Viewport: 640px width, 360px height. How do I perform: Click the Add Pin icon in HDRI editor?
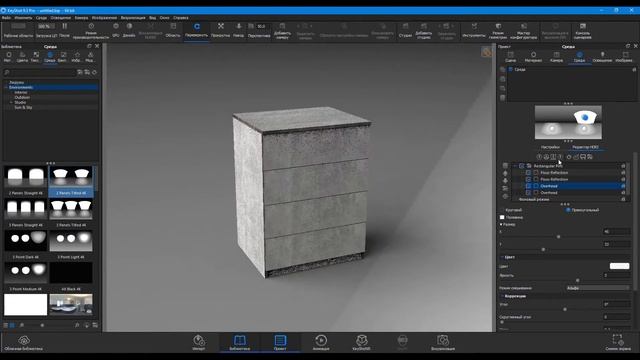click(x=539, y=157)
